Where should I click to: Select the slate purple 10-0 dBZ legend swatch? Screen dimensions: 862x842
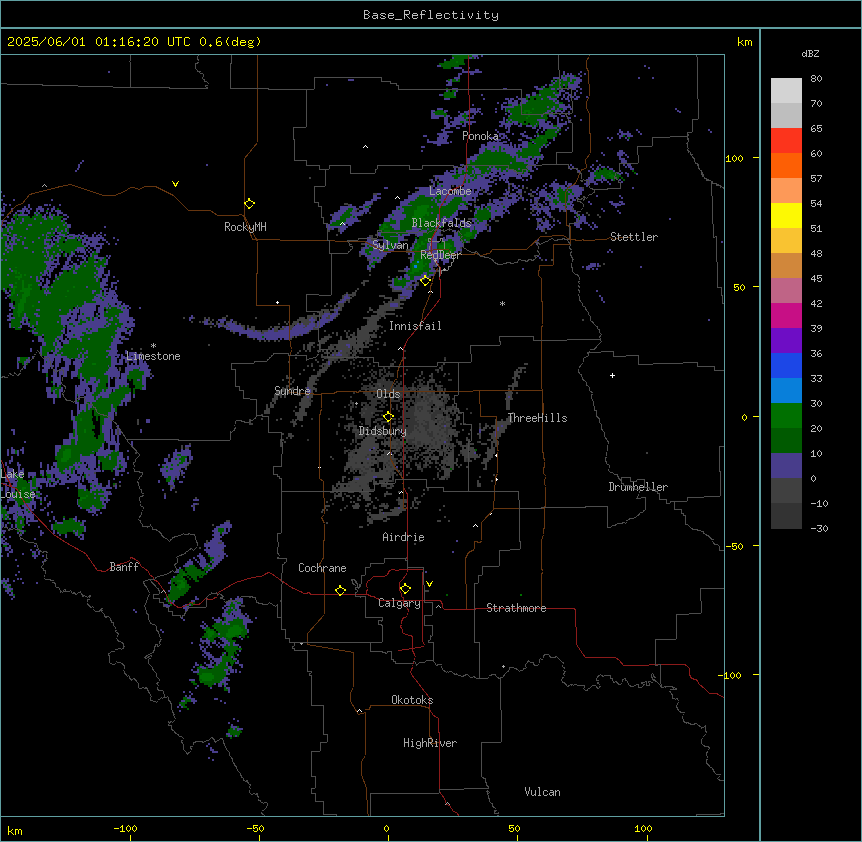[786, 466]
